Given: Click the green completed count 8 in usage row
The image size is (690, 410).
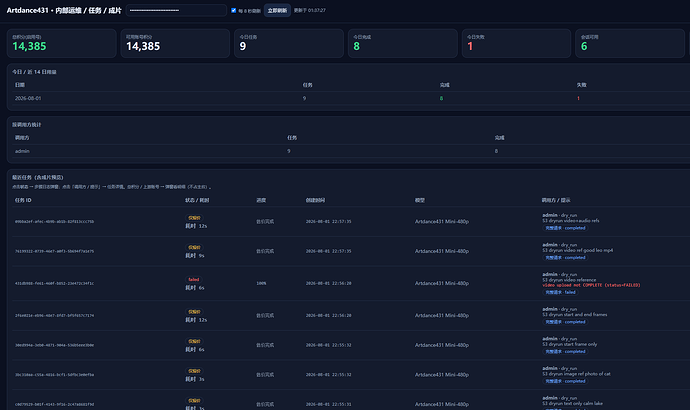Looking at the screenshot, I should [x=441, y=98].
